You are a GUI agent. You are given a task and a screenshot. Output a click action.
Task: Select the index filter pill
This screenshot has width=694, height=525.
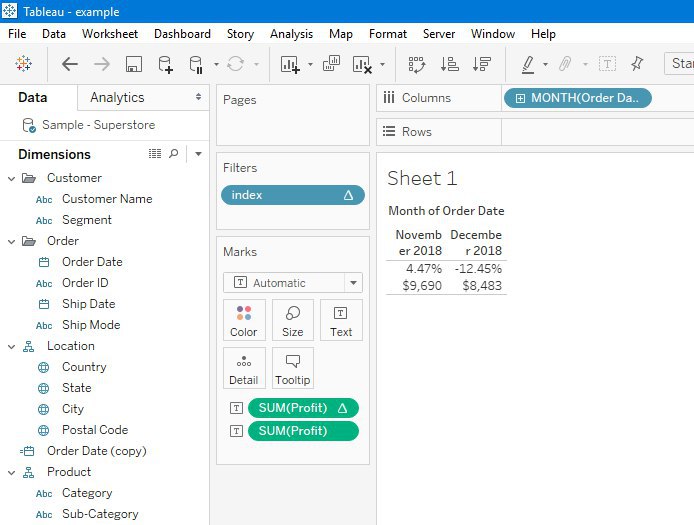[x=293, y=195]
